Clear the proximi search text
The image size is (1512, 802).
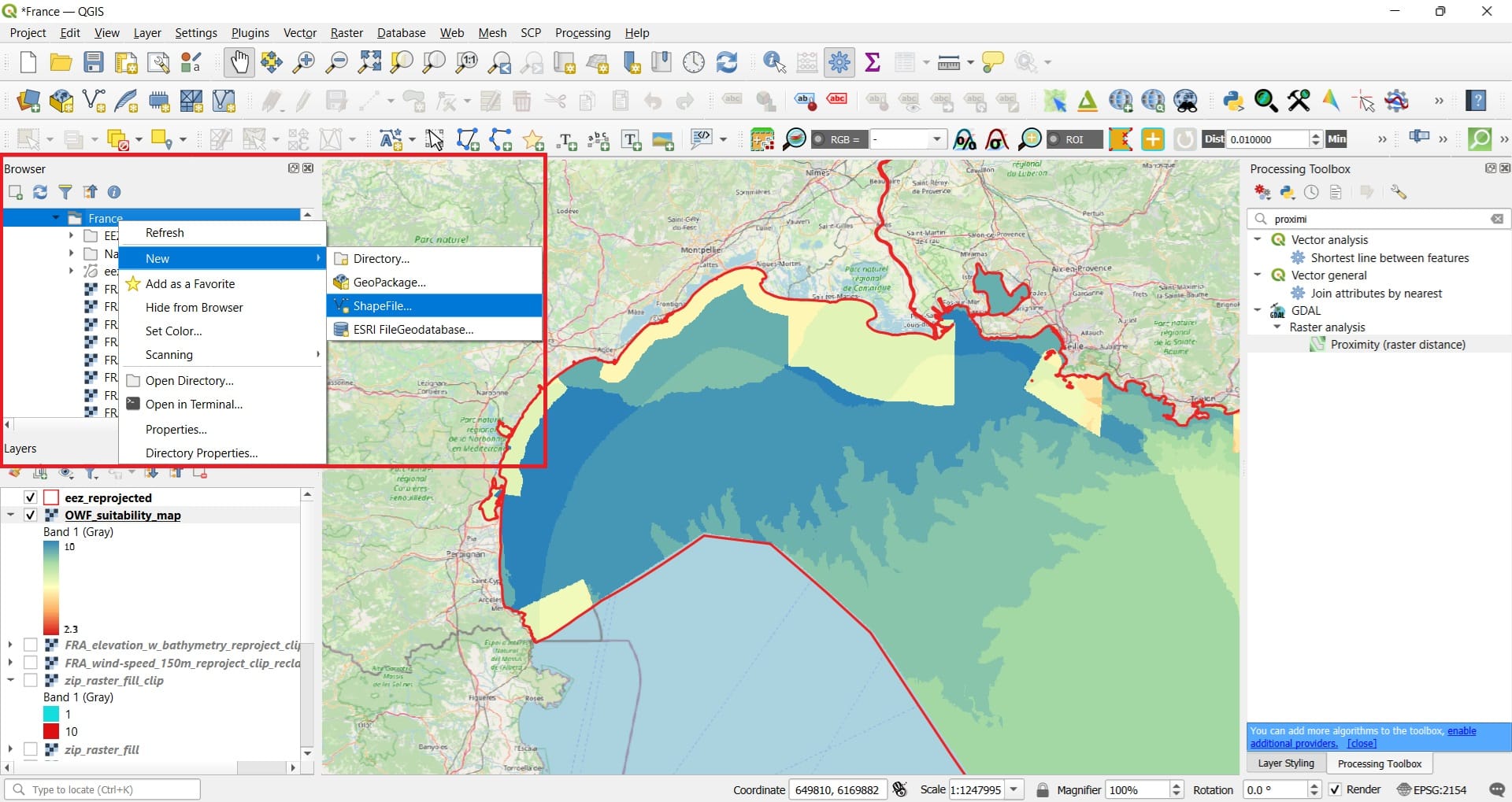pyautogui.click(x=1497, y=219)
